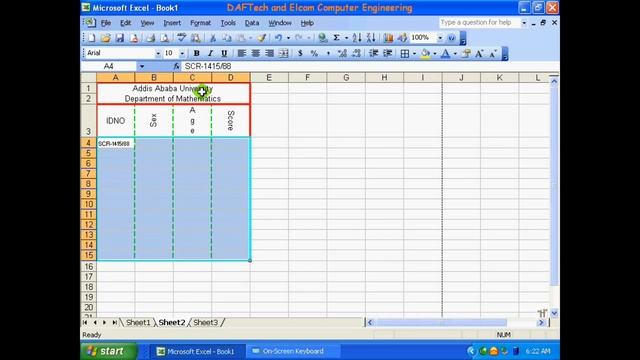The image size is (640, 360).
Task: Click the Type a question for help box
Action: (x=480, y=22)
